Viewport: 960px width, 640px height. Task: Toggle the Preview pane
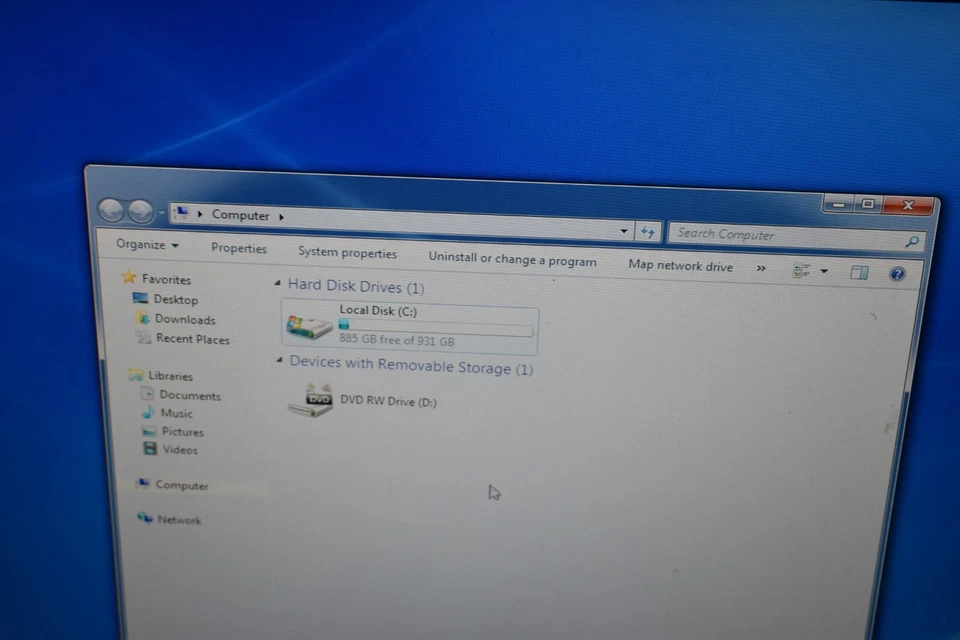(x=859, y=272)
